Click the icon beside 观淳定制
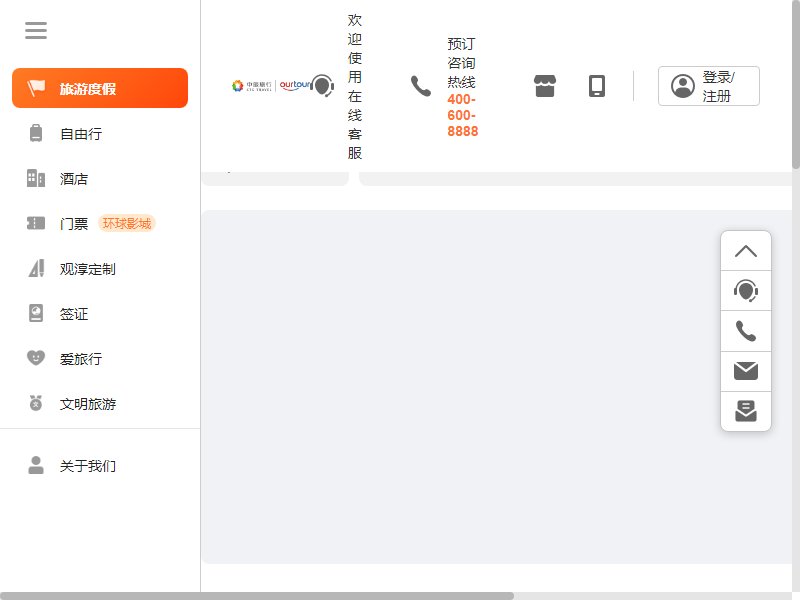 (36, 268)
